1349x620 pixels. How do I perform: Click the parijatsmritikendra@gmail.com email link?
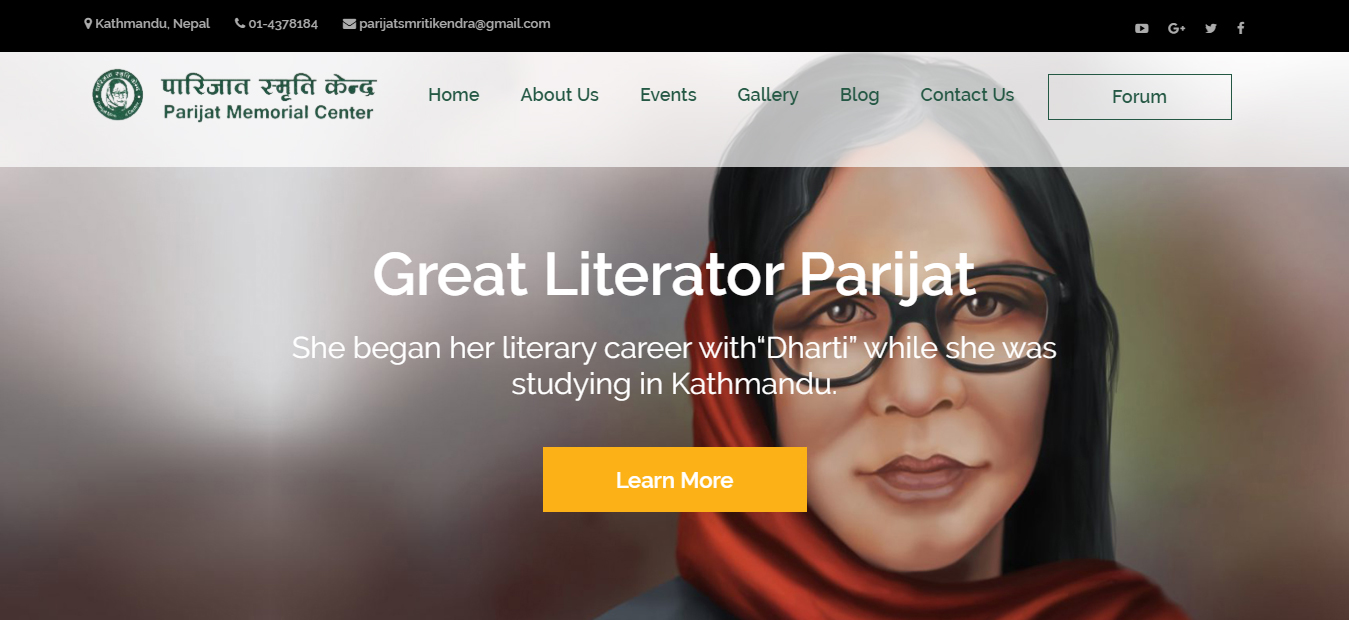click(455, 23)
